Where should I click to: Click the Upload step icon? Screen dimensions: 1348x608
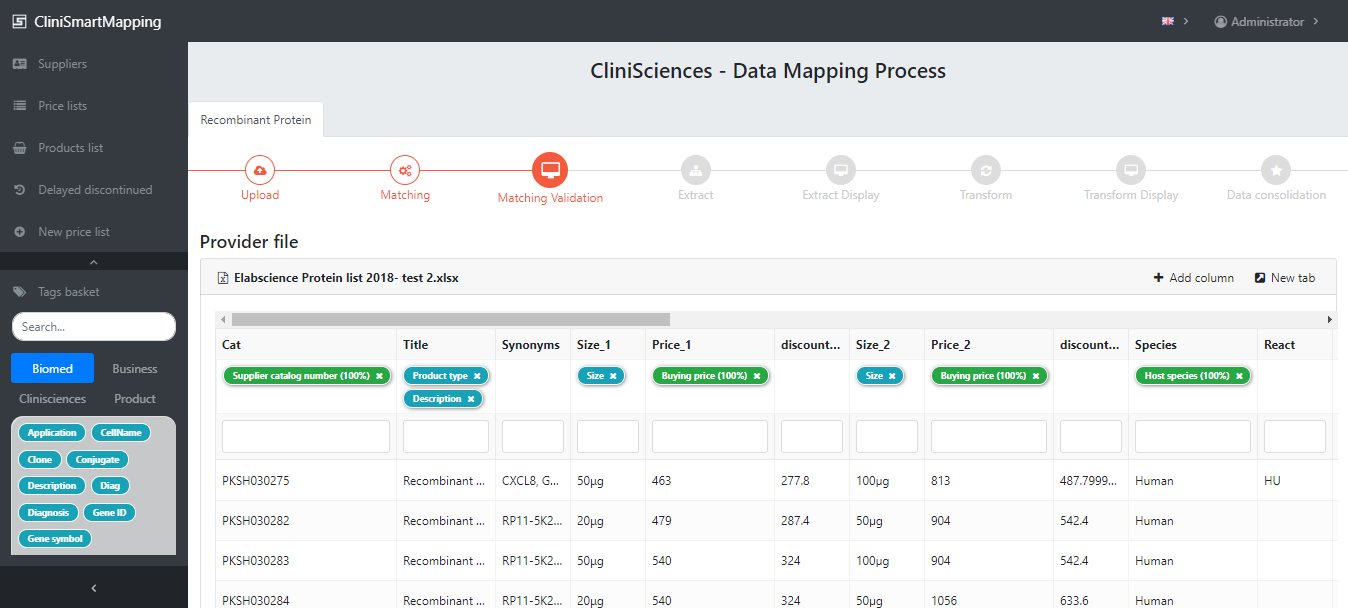tap(260, 170)
